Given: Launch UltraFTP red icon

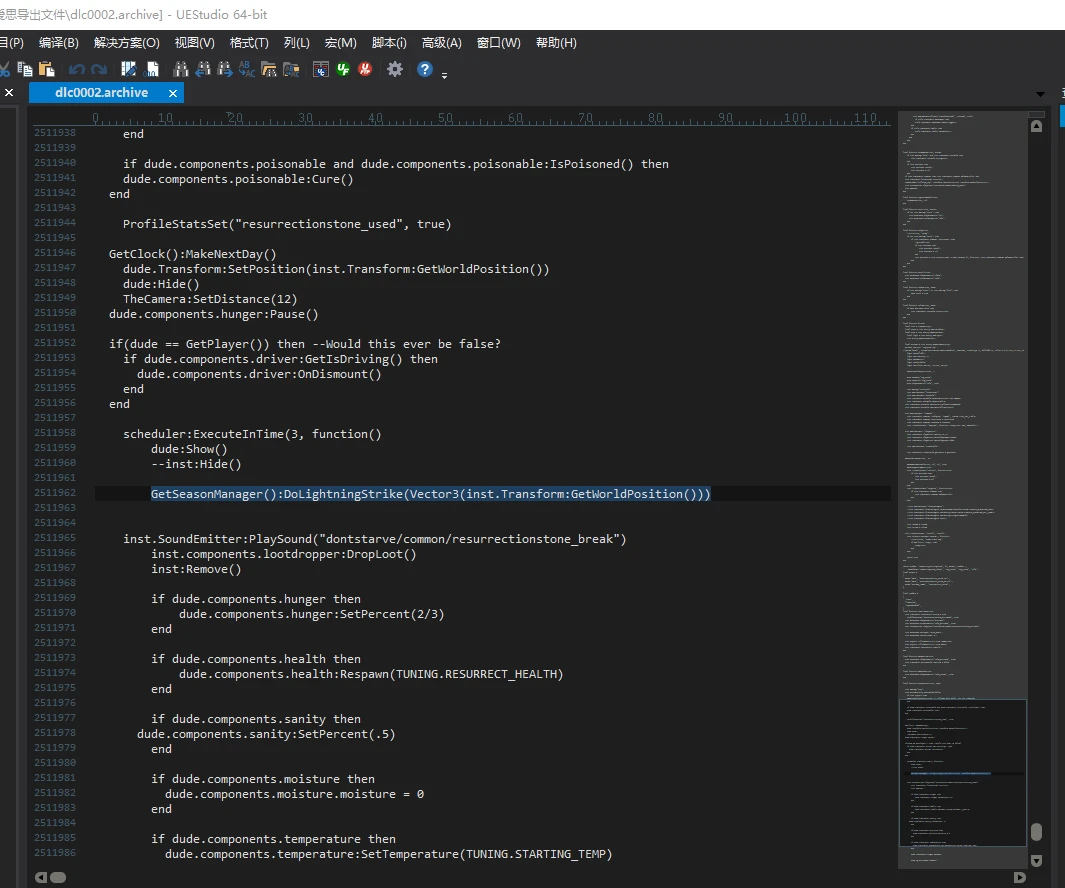Looking at the screenshot, I should click(x=366, y=69).
